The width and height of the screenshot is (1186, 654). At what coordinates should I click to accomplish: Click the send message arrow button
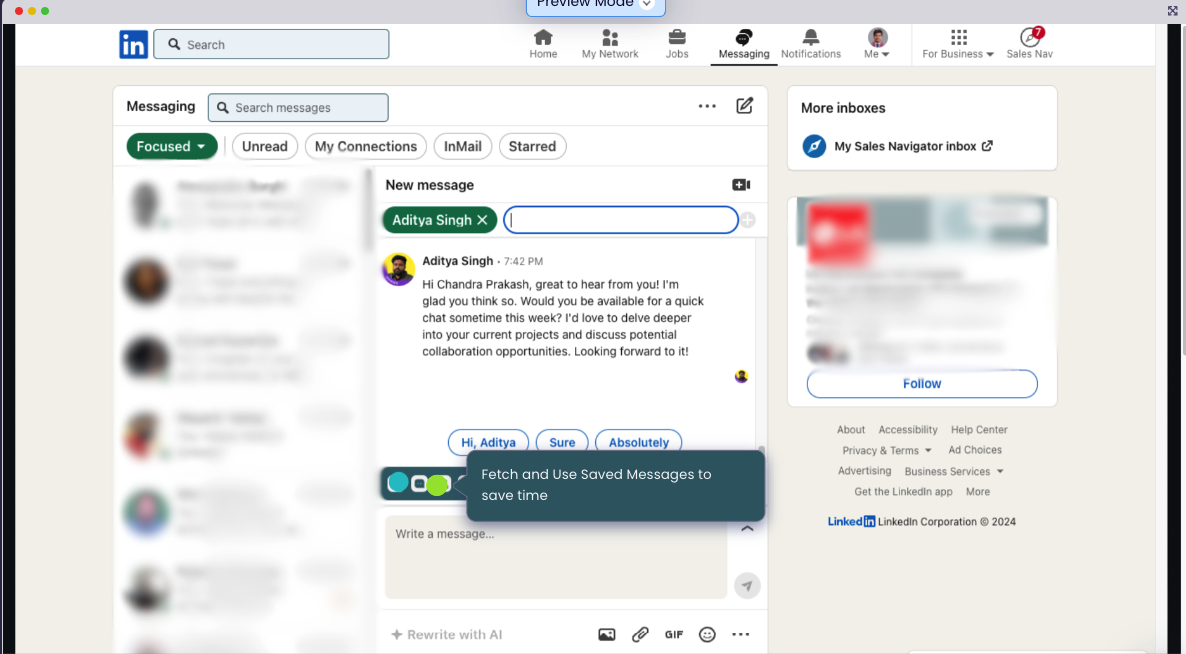click(x=747, y=586)
